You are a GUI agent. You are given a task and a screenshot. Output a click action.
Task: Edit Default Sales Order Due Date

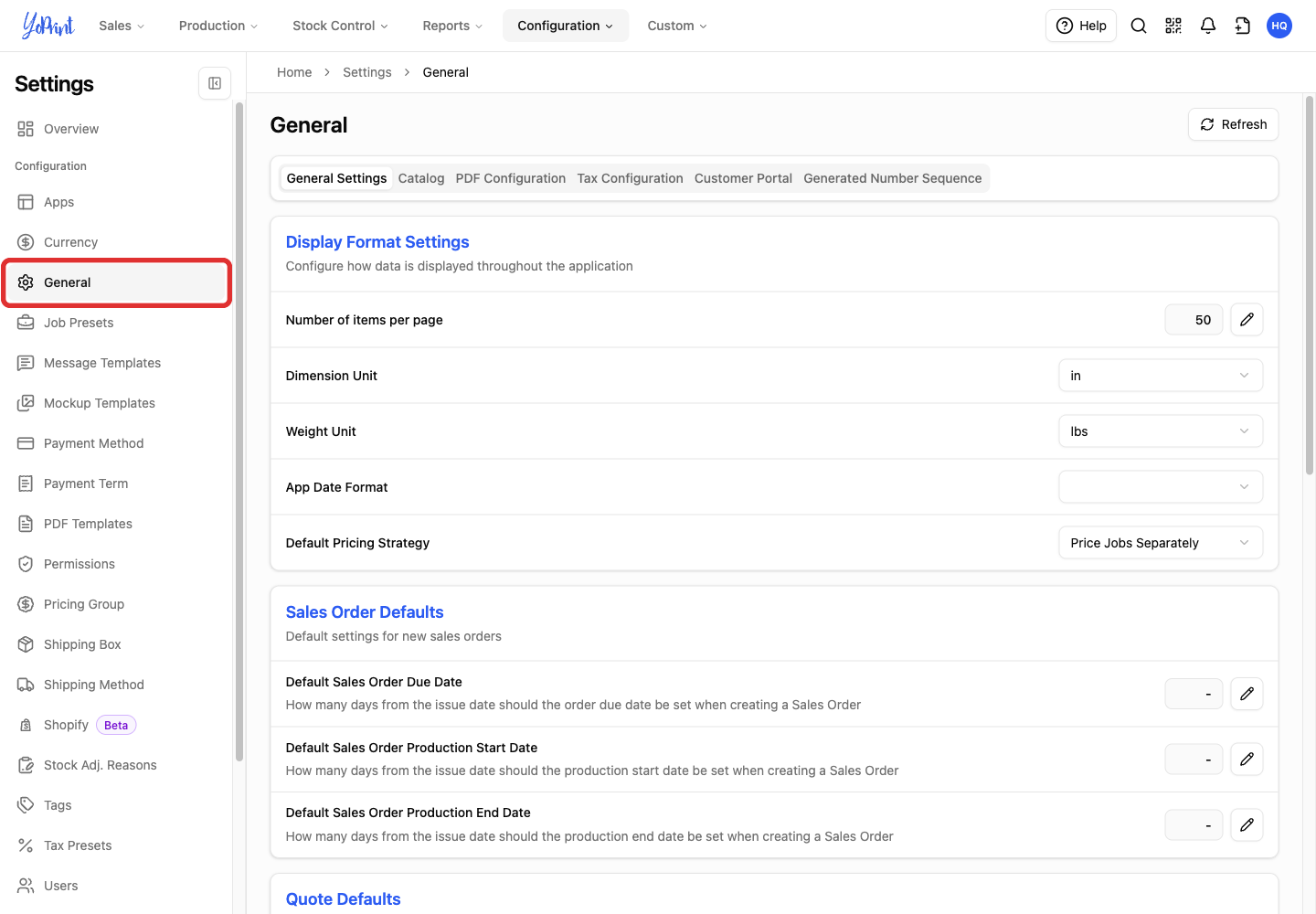pyautogui.click(x=1247, y=694)
